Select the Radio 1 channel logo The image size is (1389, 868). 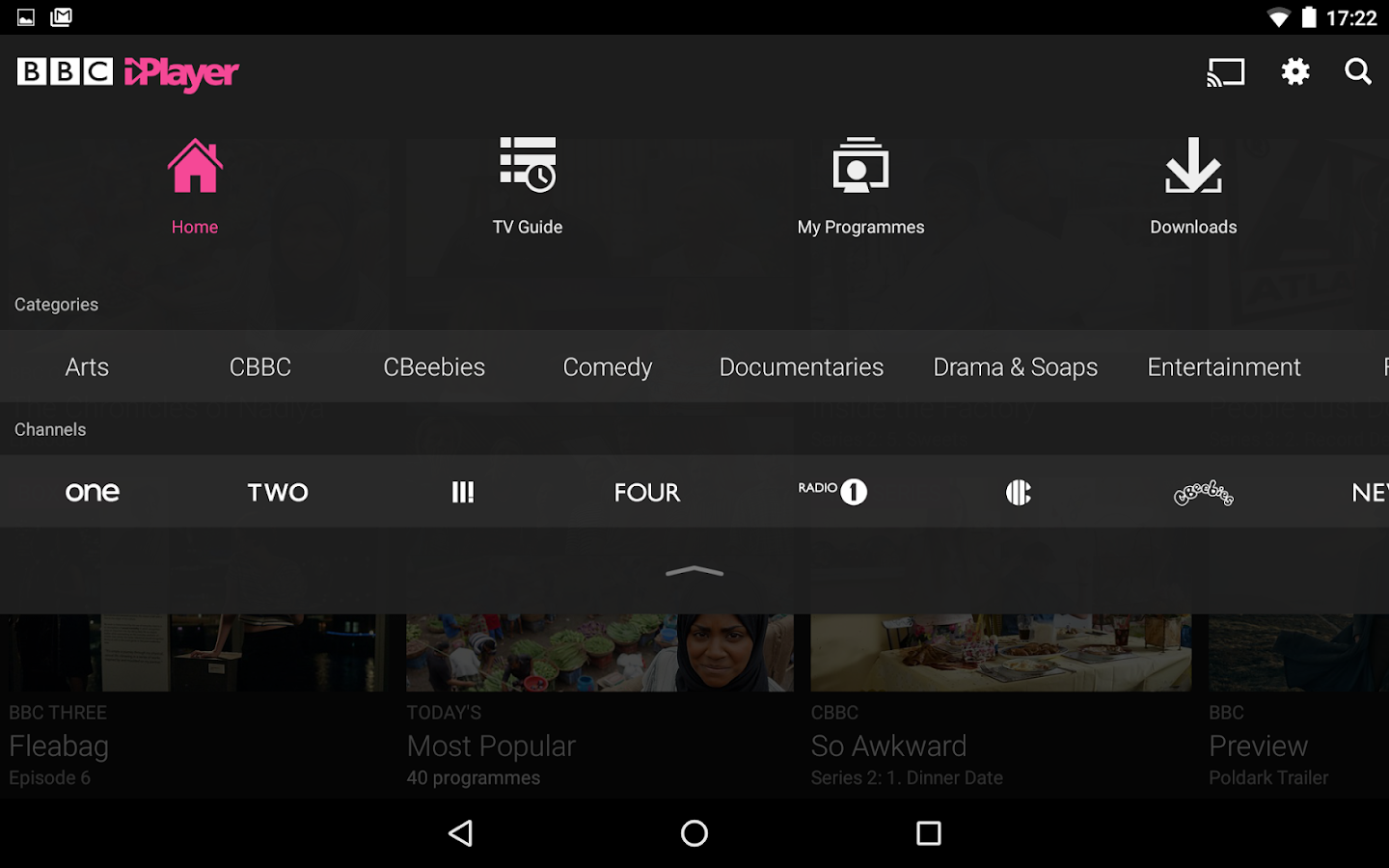pos(832,492)
